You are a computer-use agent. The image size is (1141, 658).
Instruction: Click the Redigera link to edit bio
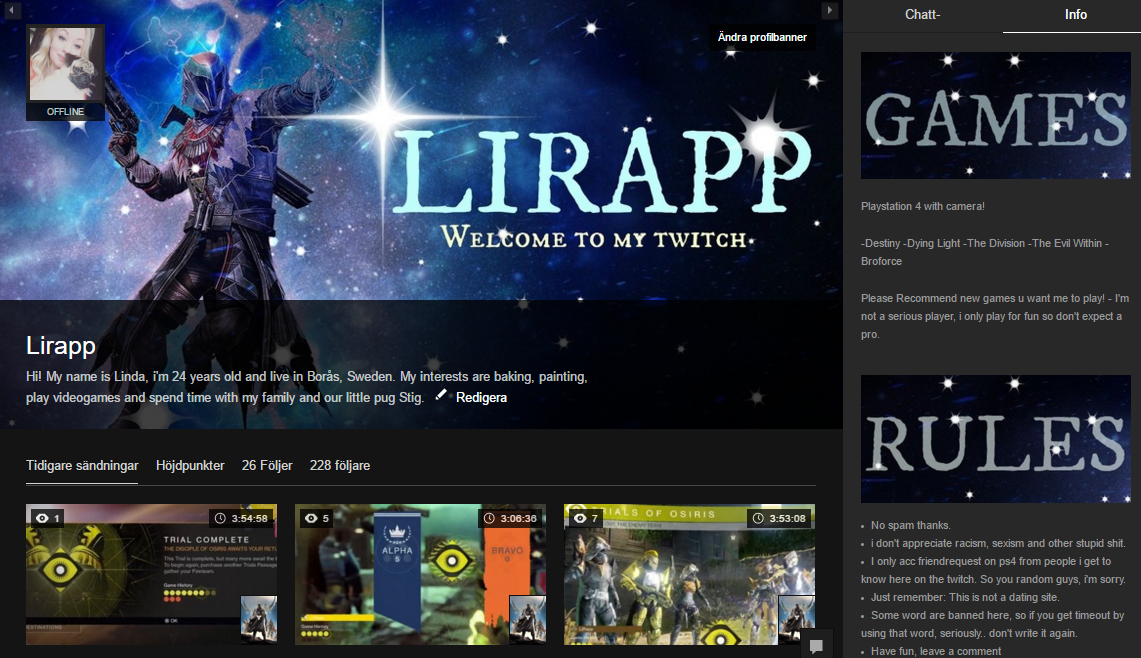(481, 397)
